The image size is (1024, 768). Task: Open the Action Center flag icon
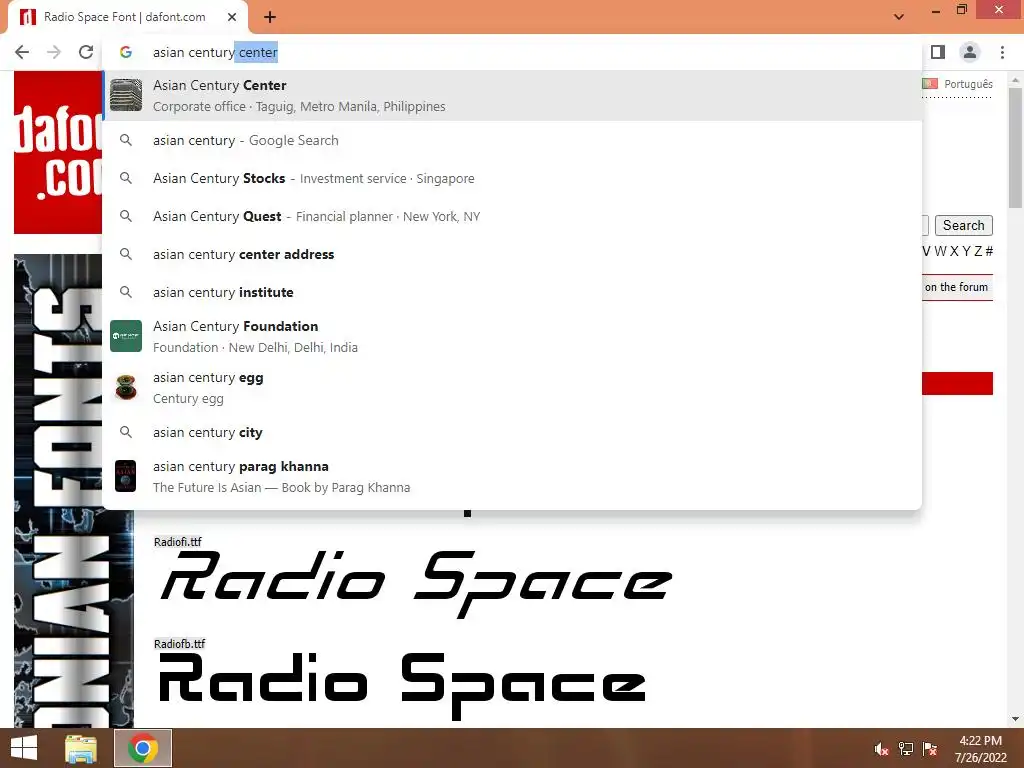pos(930,749)
